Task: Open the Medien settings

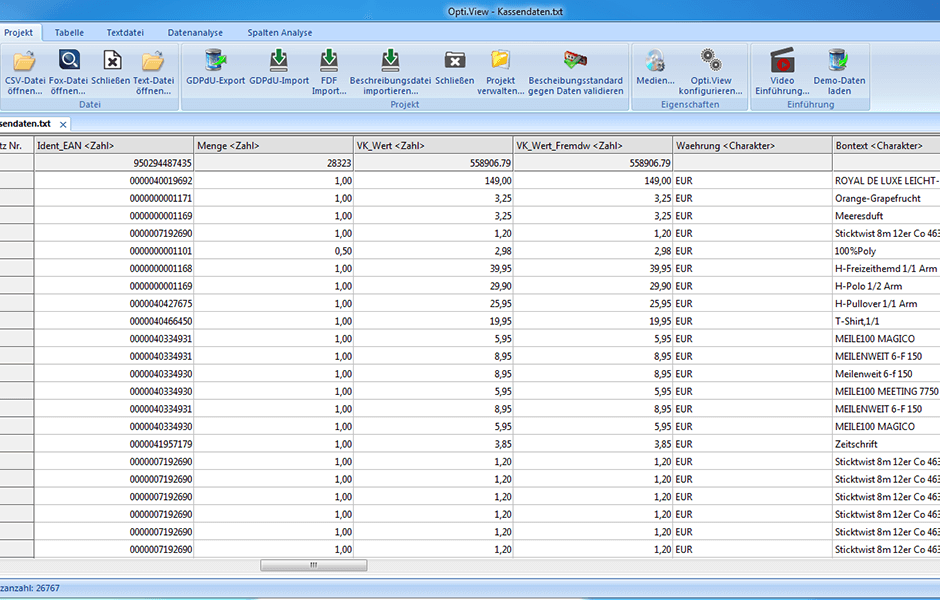Action: pyautogui.click(x=655, y=67)
